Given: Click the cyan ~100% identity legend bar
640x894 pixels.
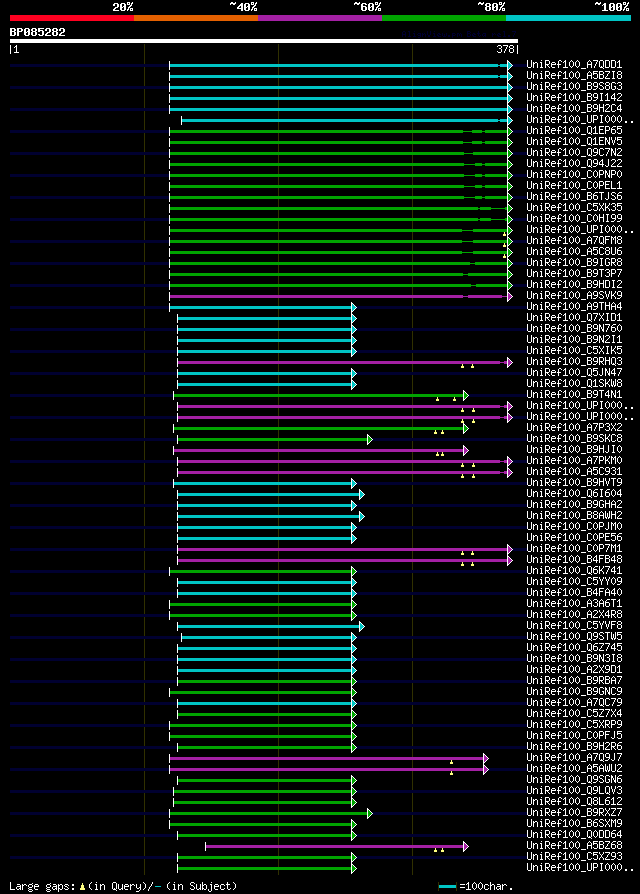Looking at the screenshot, I should pos(568,18).
